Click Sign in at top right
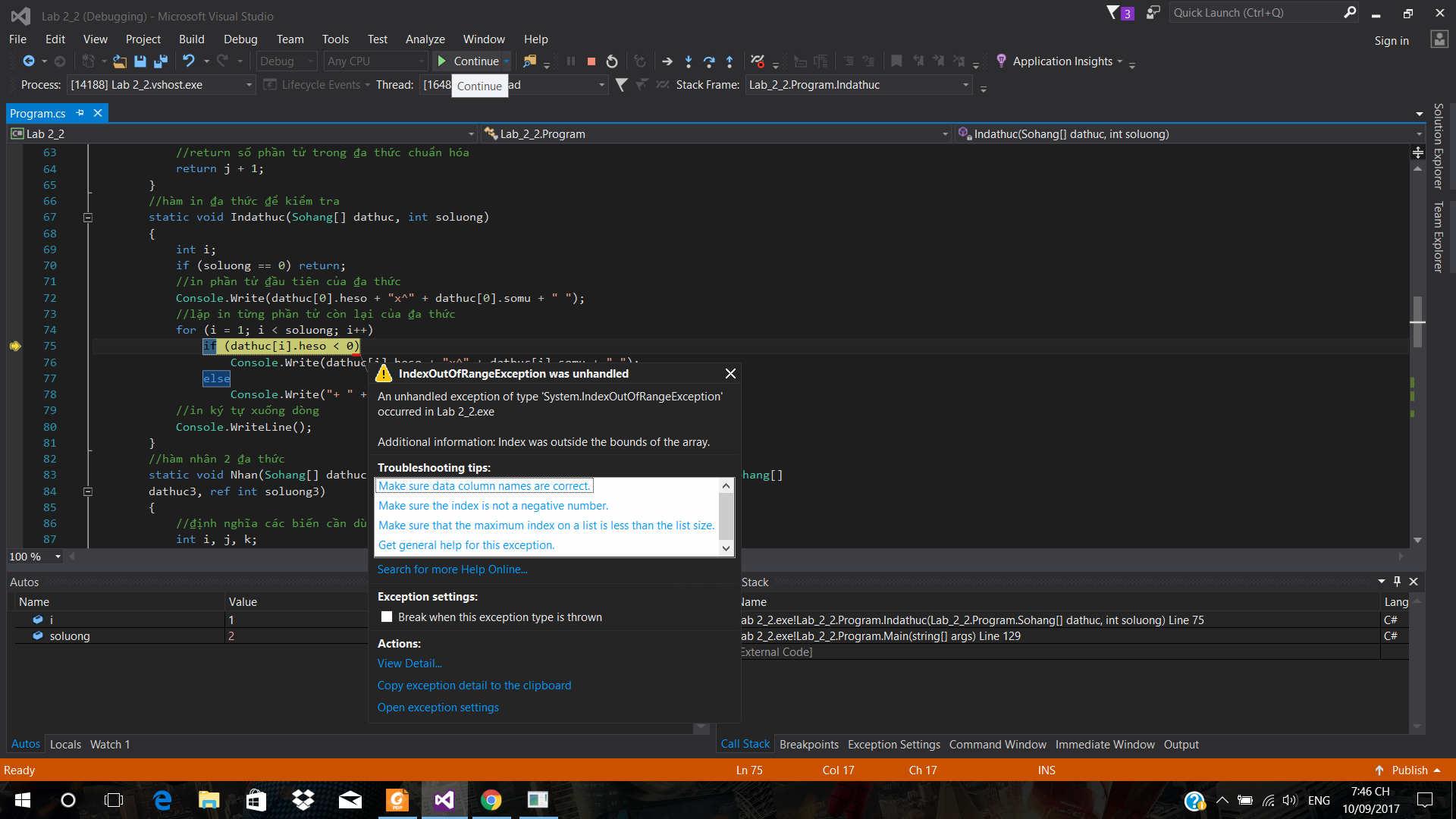This screenshot has width=1456, height=819. tap(1392, 41)
